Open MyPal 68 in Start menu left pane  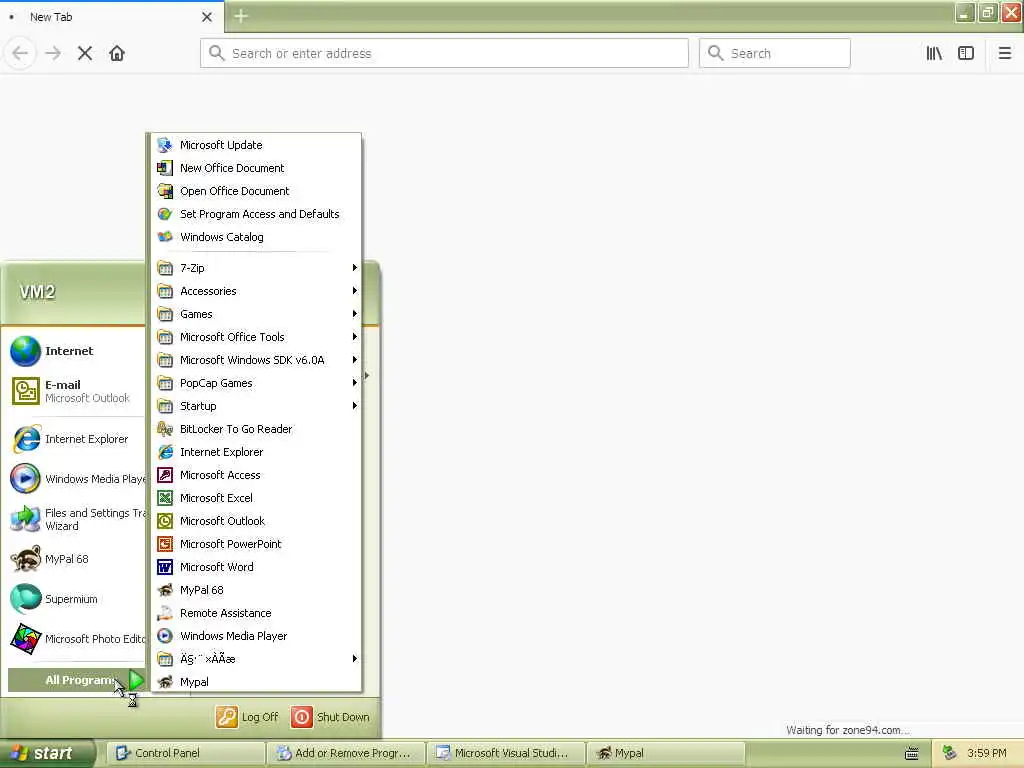pyautogui.click(x=76, y=559)
